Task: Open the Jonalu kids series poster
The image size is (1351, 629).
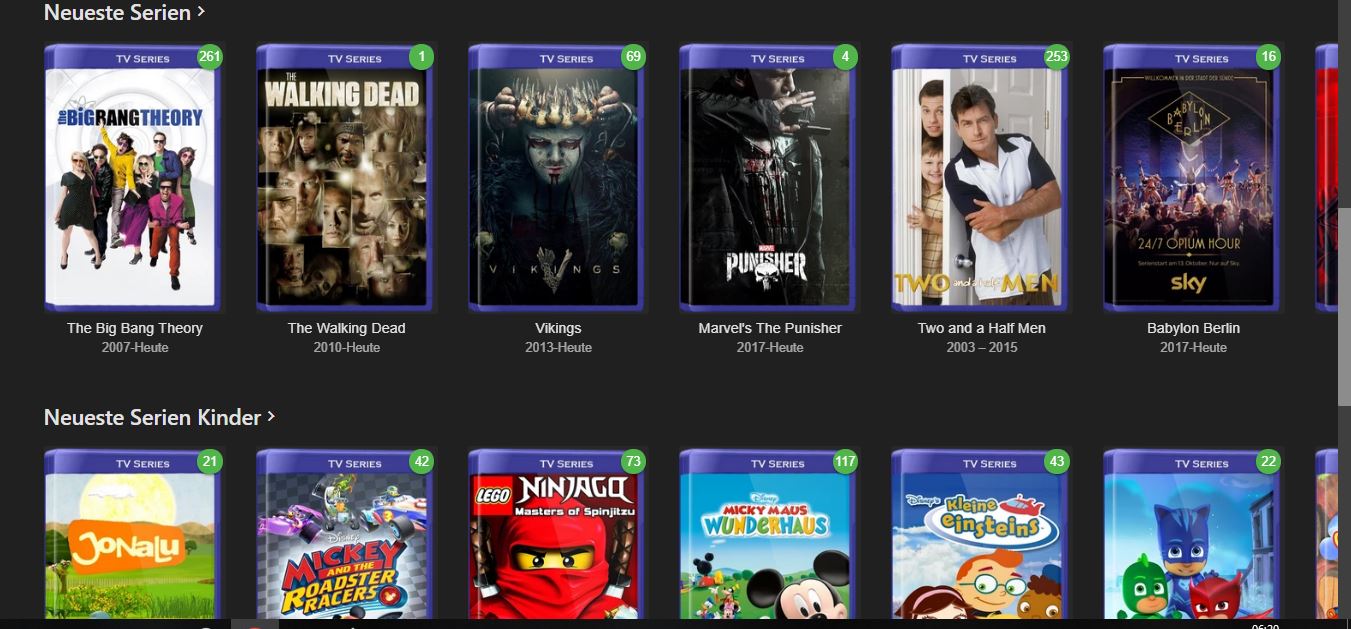Action: point(133,535)
